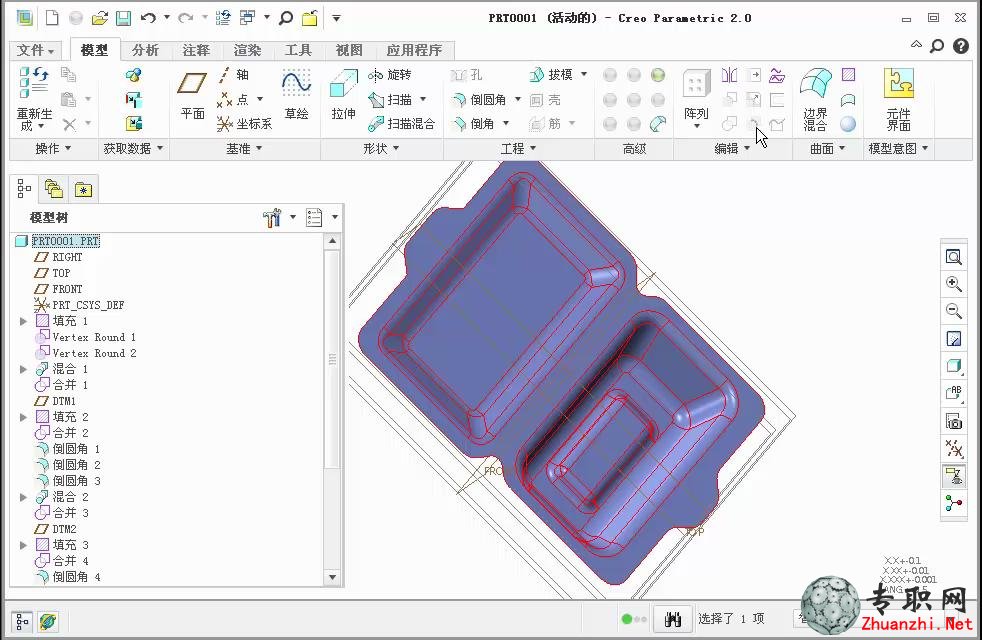Pick the Sweep (扫描) tool

[x=390, y=100]
